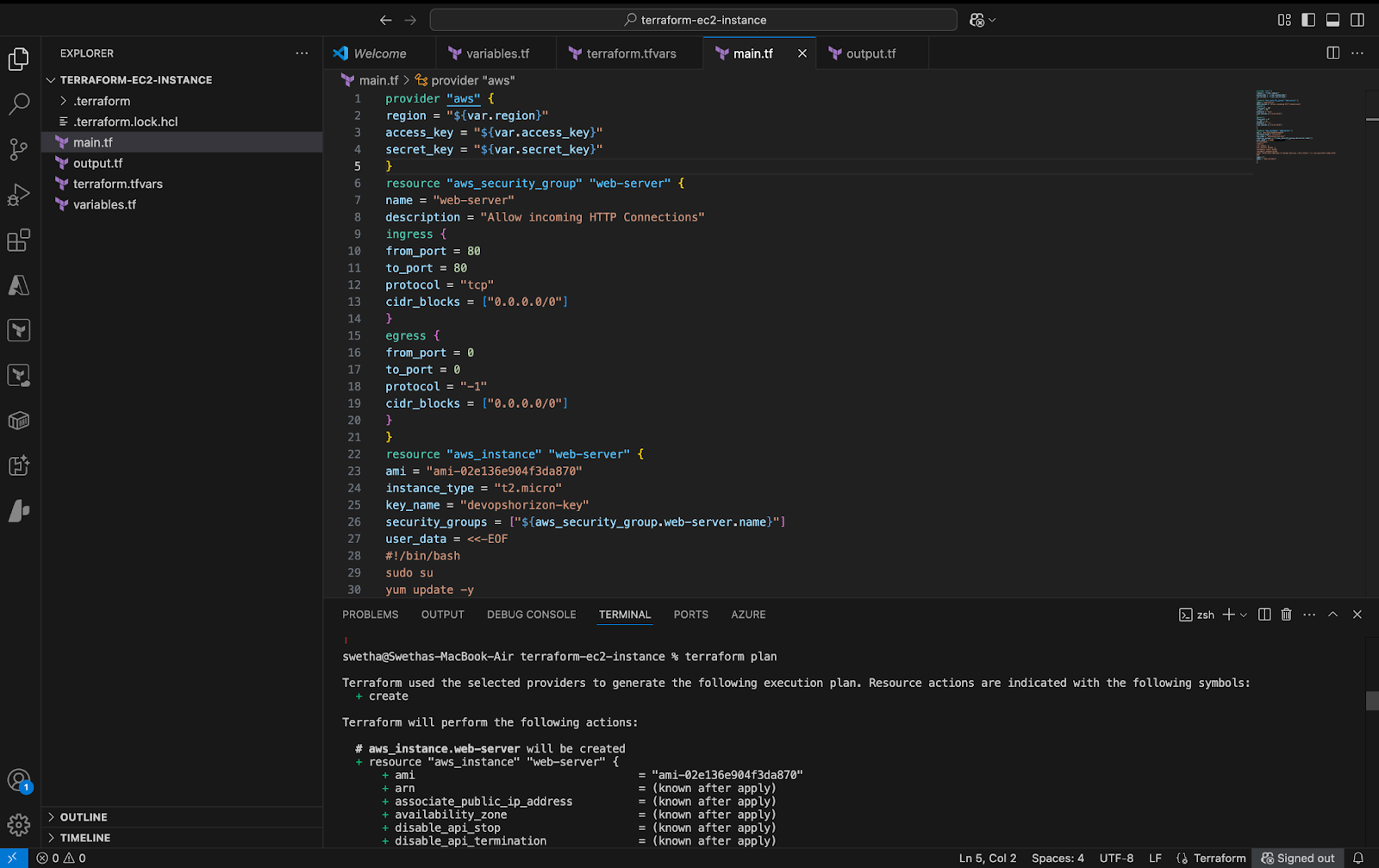The width and height of the screenshot is (1379, 868).
Task: Click the command center search box
Action: coord(694,20)
